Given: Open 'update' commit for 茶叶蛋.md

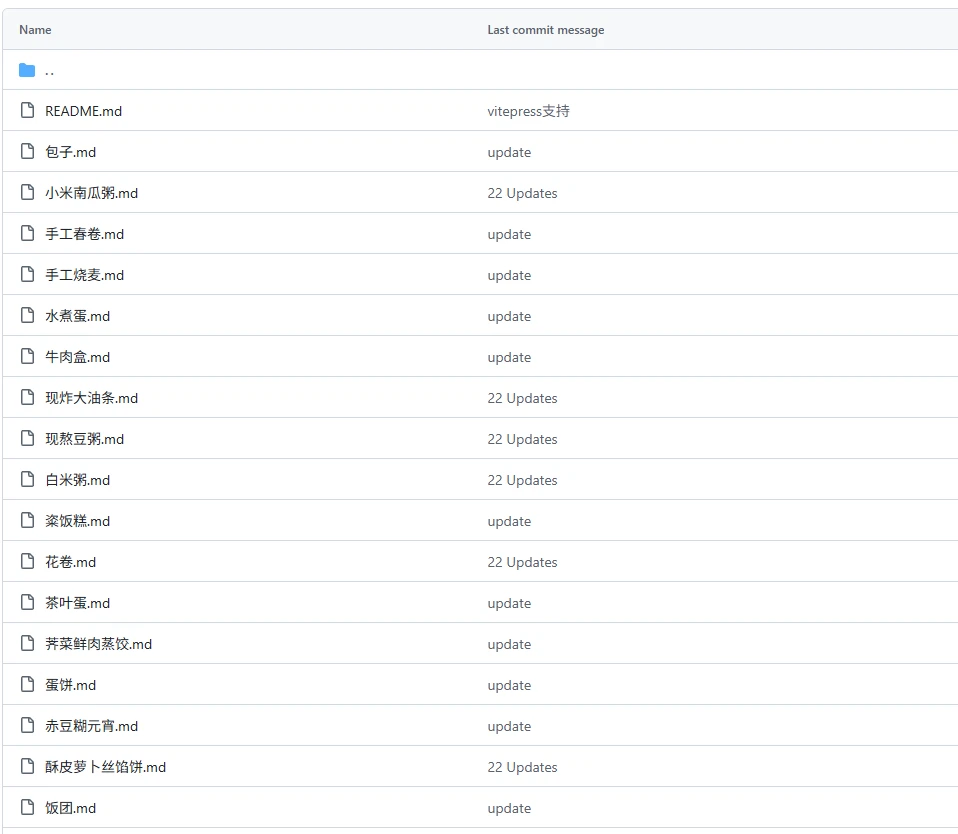Looking at the screenshot, I should (x=509, y=603).
